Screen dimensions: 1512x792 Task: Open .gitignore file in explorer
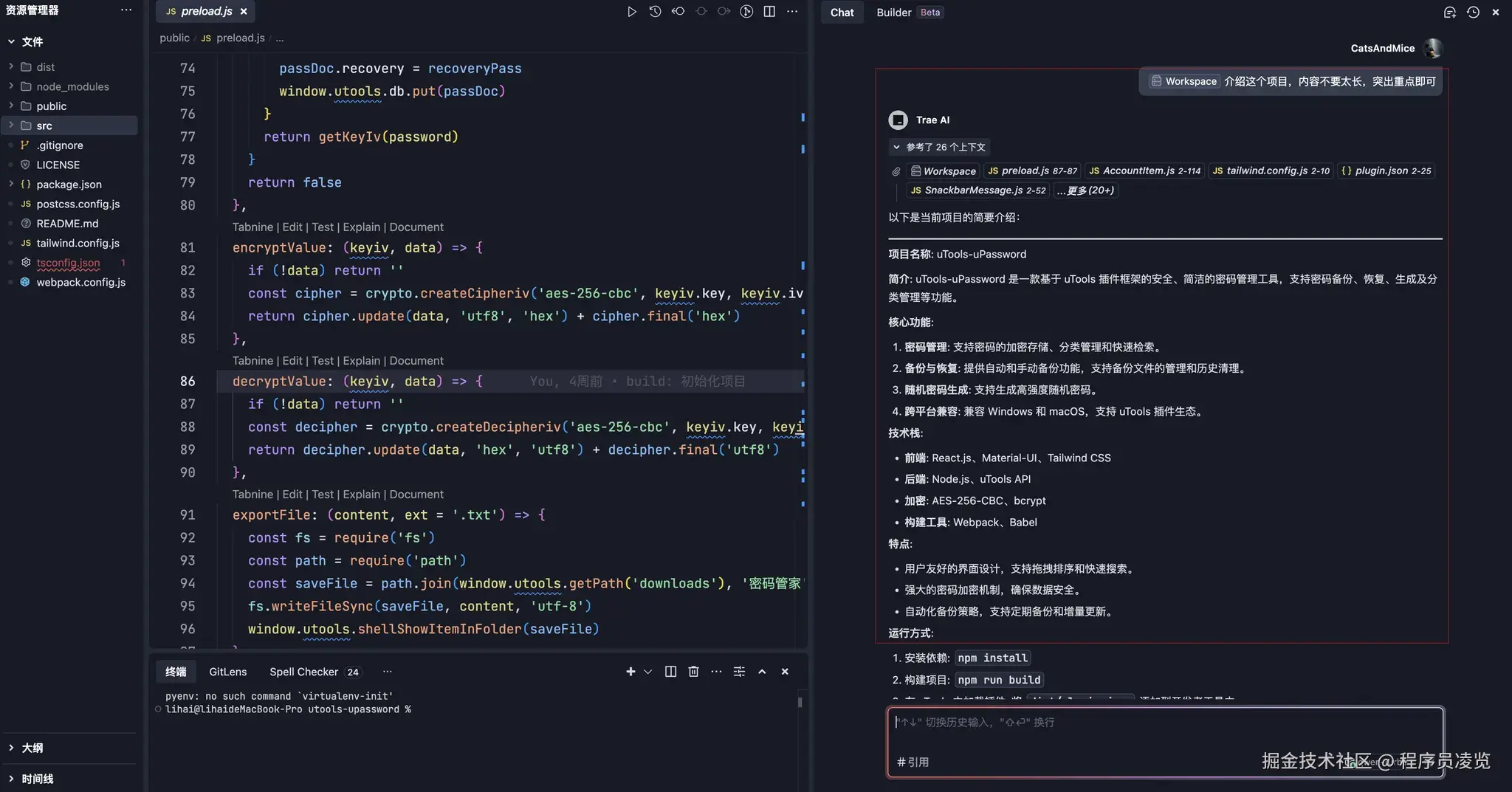60,145
